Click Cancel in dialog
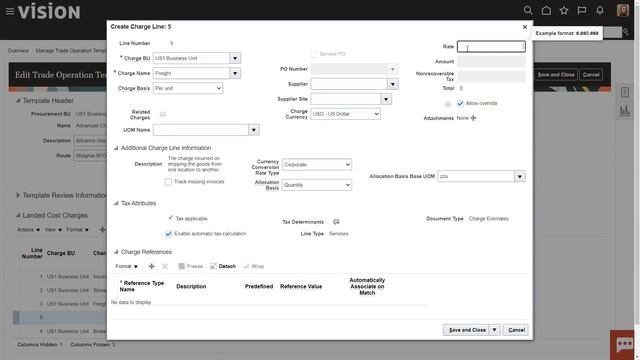The width and height of the screenshot is (640, 360). tap(516, 330)
